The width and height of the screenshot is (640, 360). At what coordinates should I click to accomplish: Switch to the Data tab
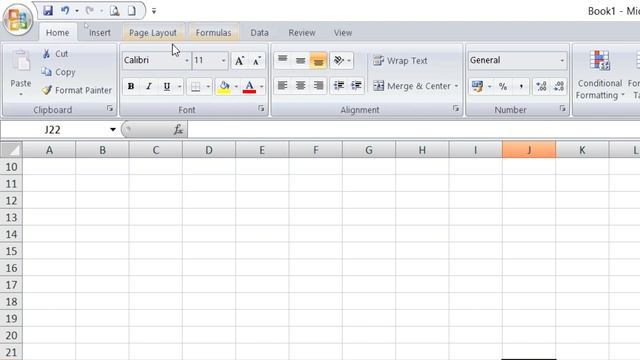pos(260,33)
